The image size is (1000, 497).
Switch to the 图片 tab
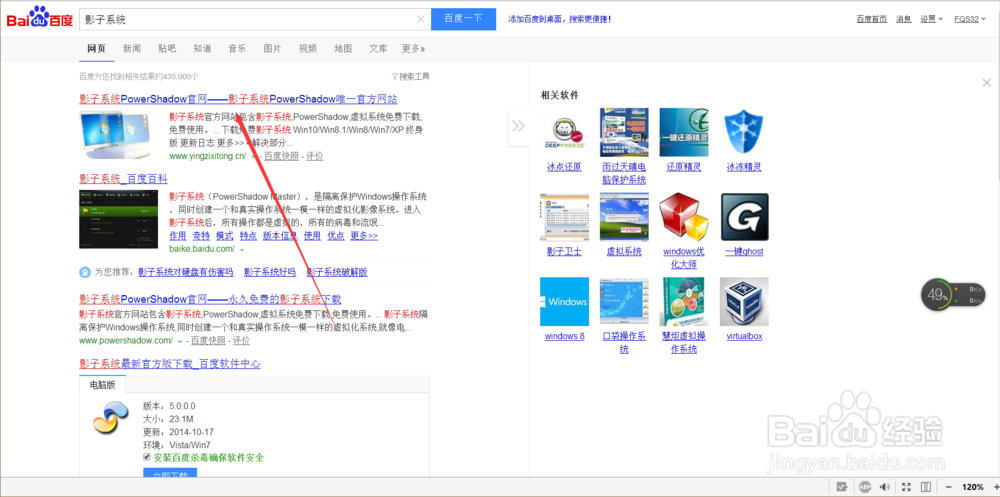[272, 48]
